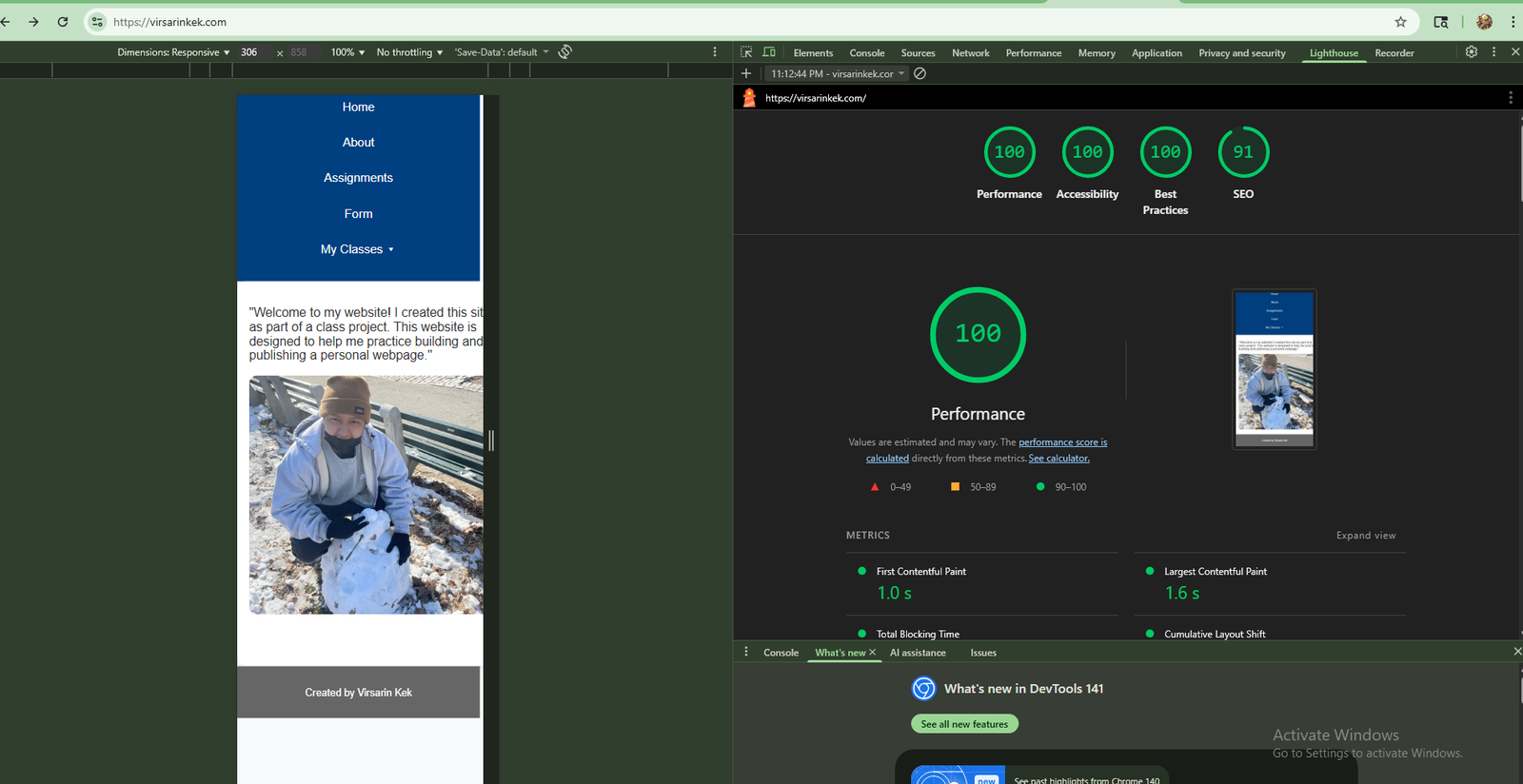This screenshot has height=784, width=1523.
Task: Expand the No throttling dropdown
Action: tap(409, 52)
